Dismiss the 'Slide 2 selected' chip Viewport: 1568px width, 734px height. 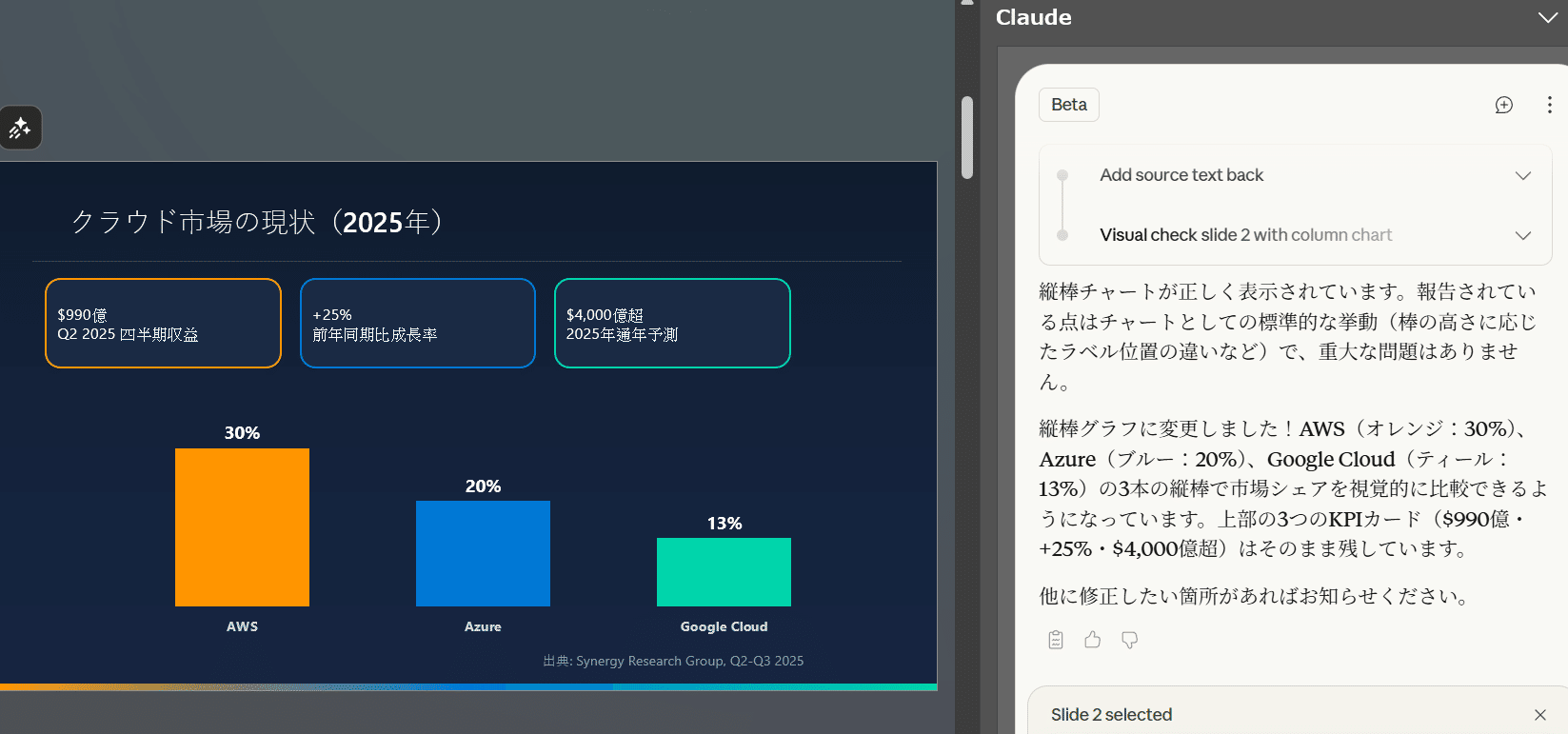point(1539,715)
